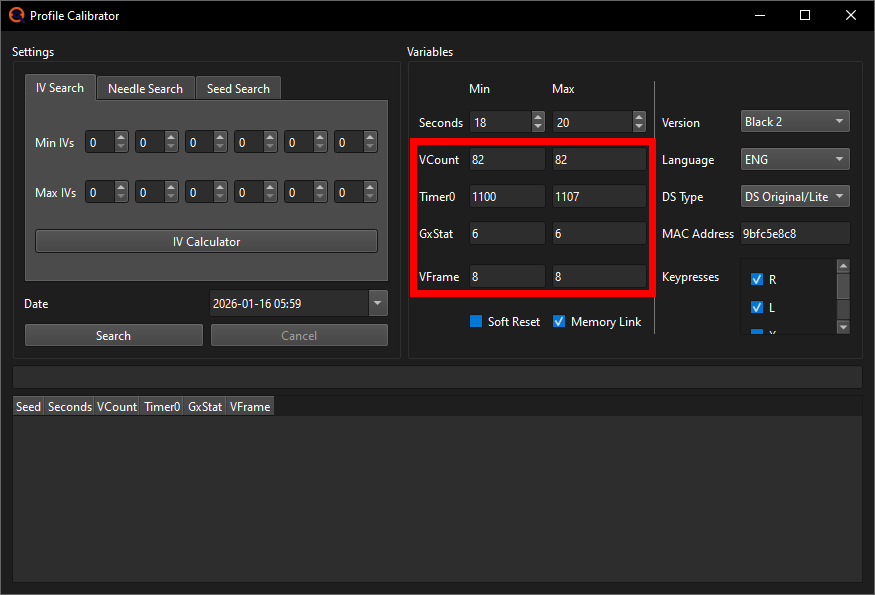Screen dimensions: 875x595
Task: Switch to the Needle Search tab
Action: click(145, 88)
